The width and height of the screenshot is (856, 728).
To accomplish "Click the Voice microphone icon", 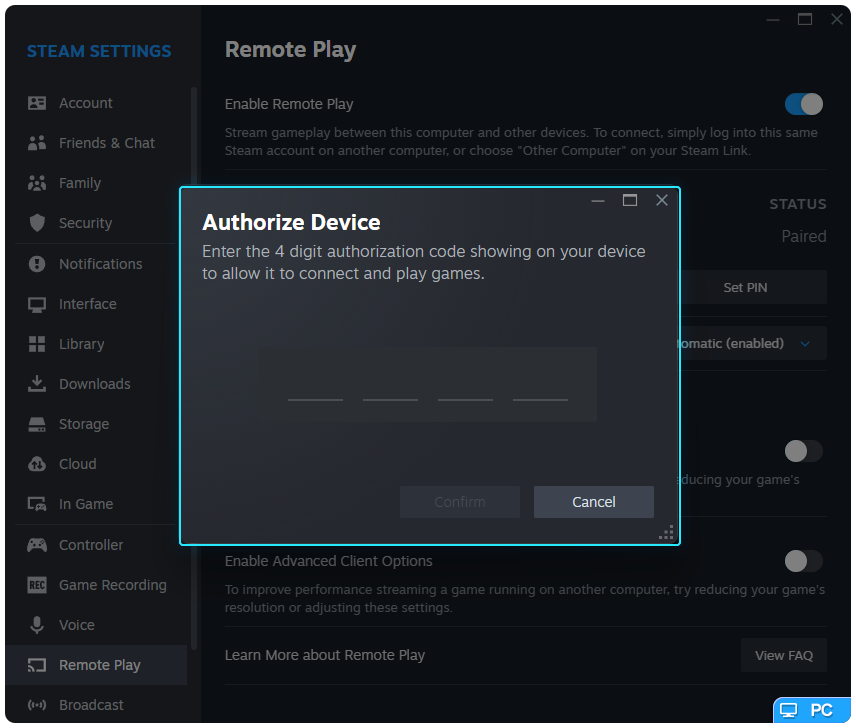I will tap(37, 625).
